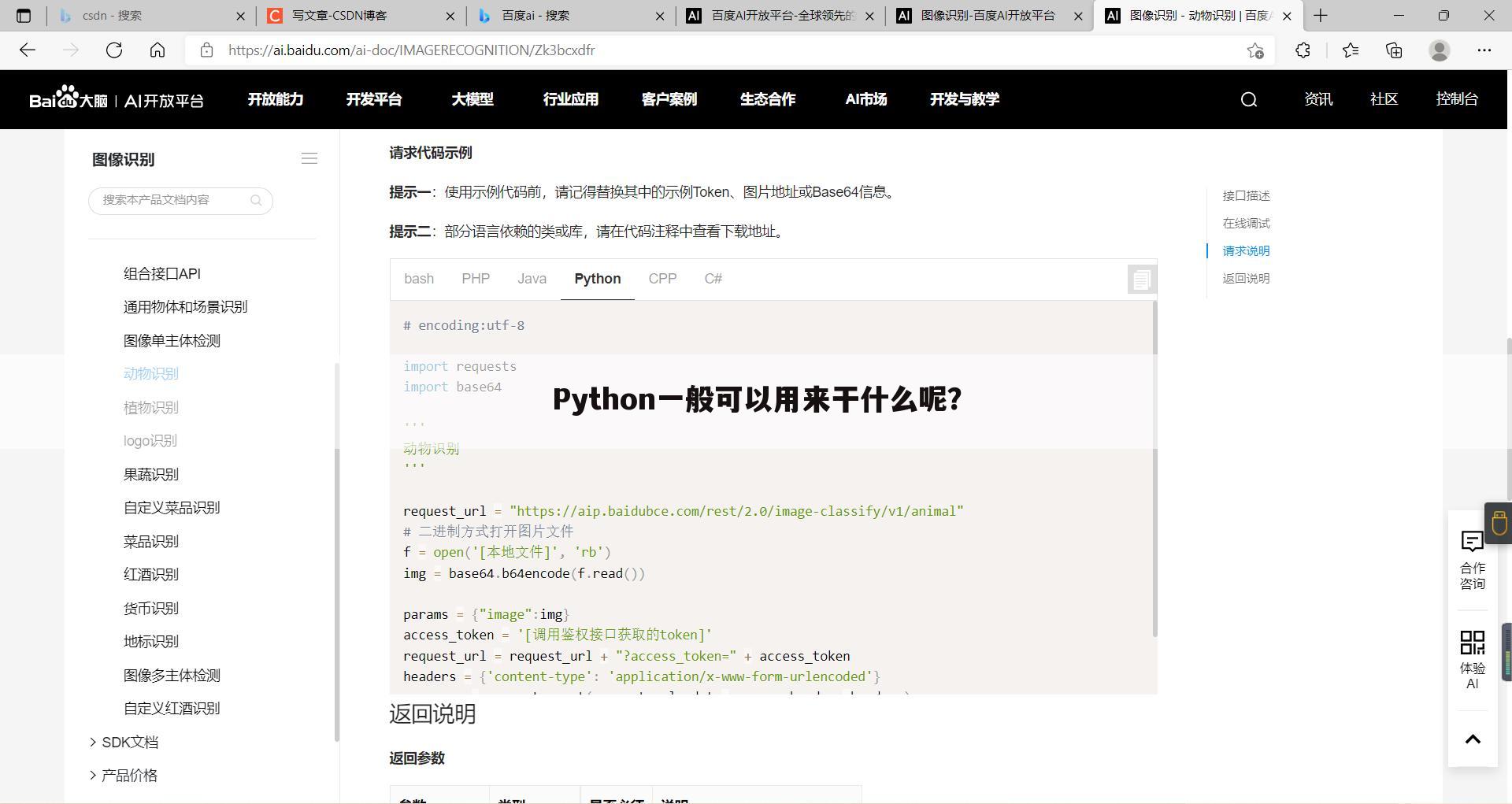Go to 资讯 link in header
The image size is (1512, 804).
point(1318,99)
